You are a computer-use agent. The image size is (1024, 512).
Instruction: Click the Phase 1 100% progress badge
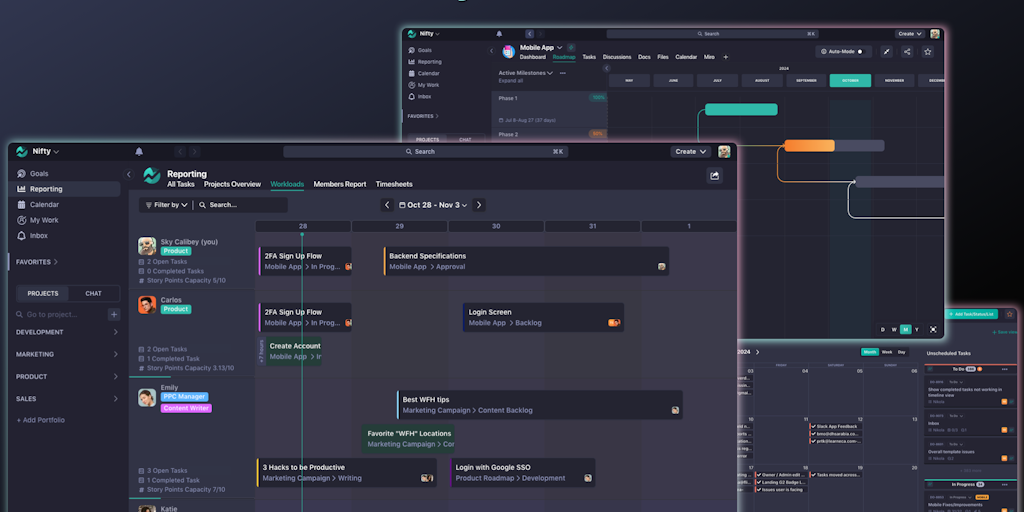598,98
